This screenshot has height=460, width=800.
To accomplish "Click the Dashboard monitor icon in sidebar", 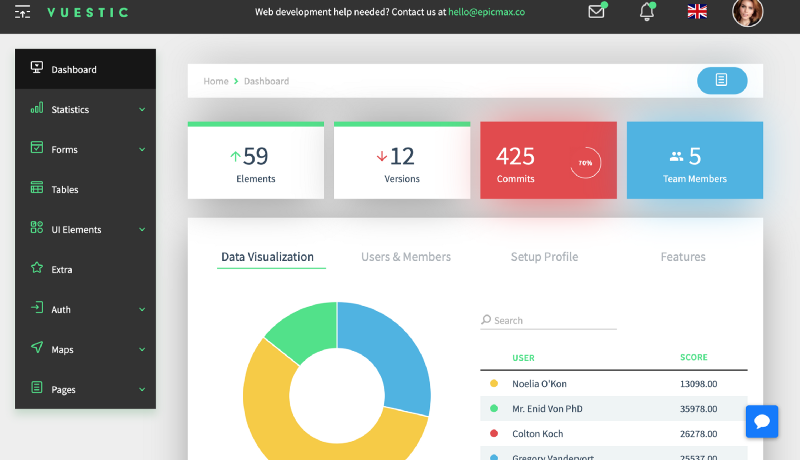I will tap(37, 67).
